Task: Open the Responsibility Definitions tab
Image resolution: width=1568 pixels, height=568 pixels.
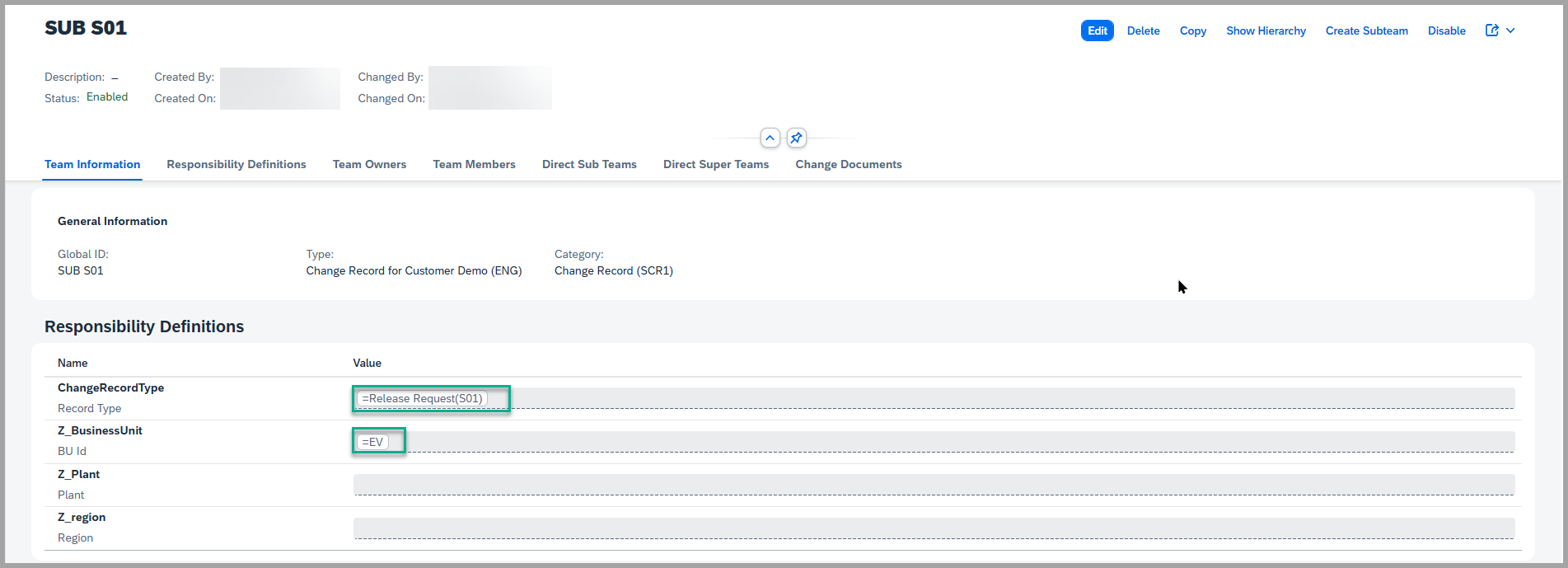Action: coord(236,164)
